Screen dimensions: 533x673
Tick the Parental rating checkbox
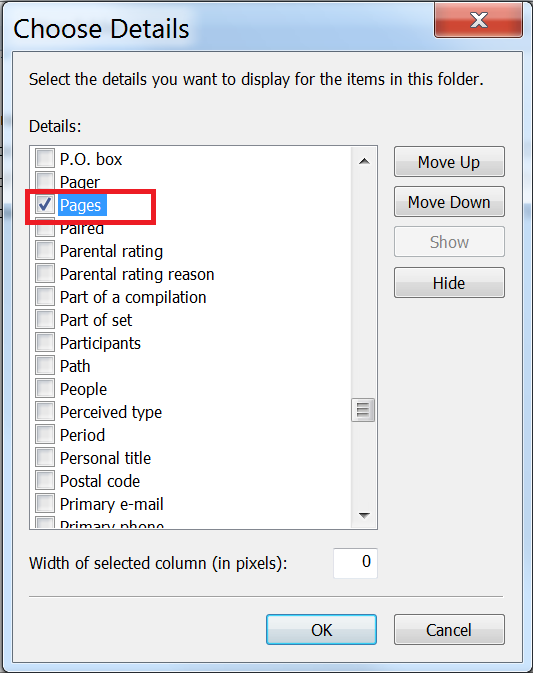(45, 251)
